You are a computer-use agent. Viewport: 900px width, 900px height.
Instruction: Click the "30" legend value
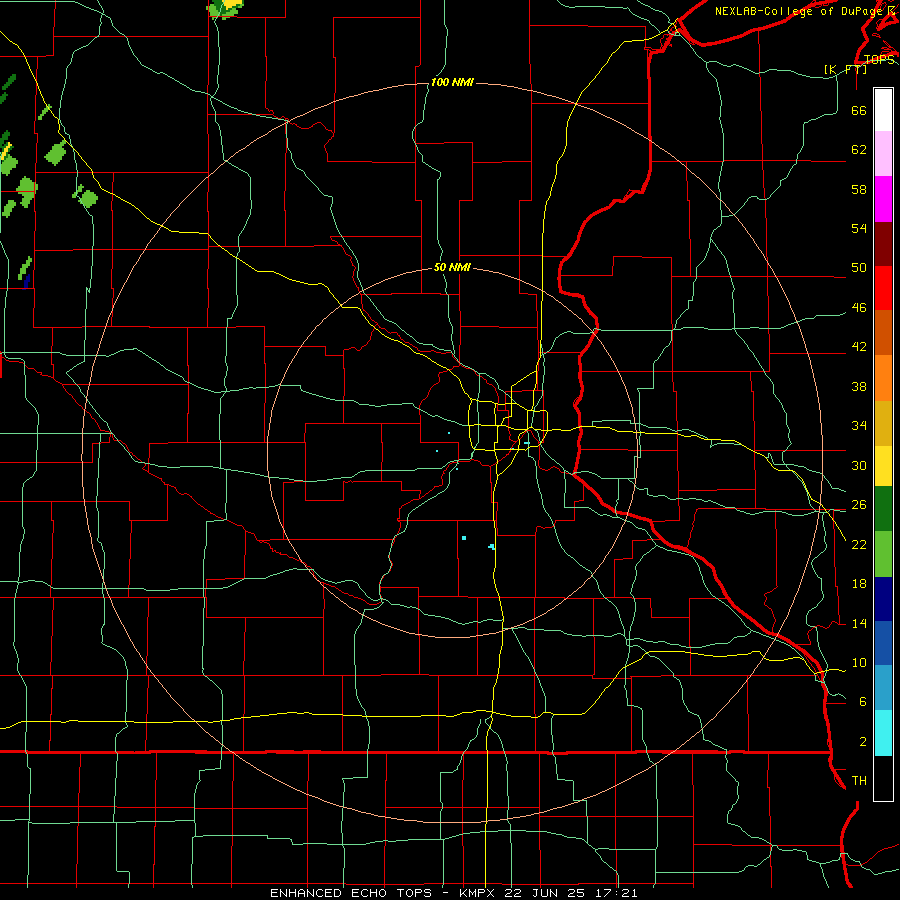click(859, 465)
